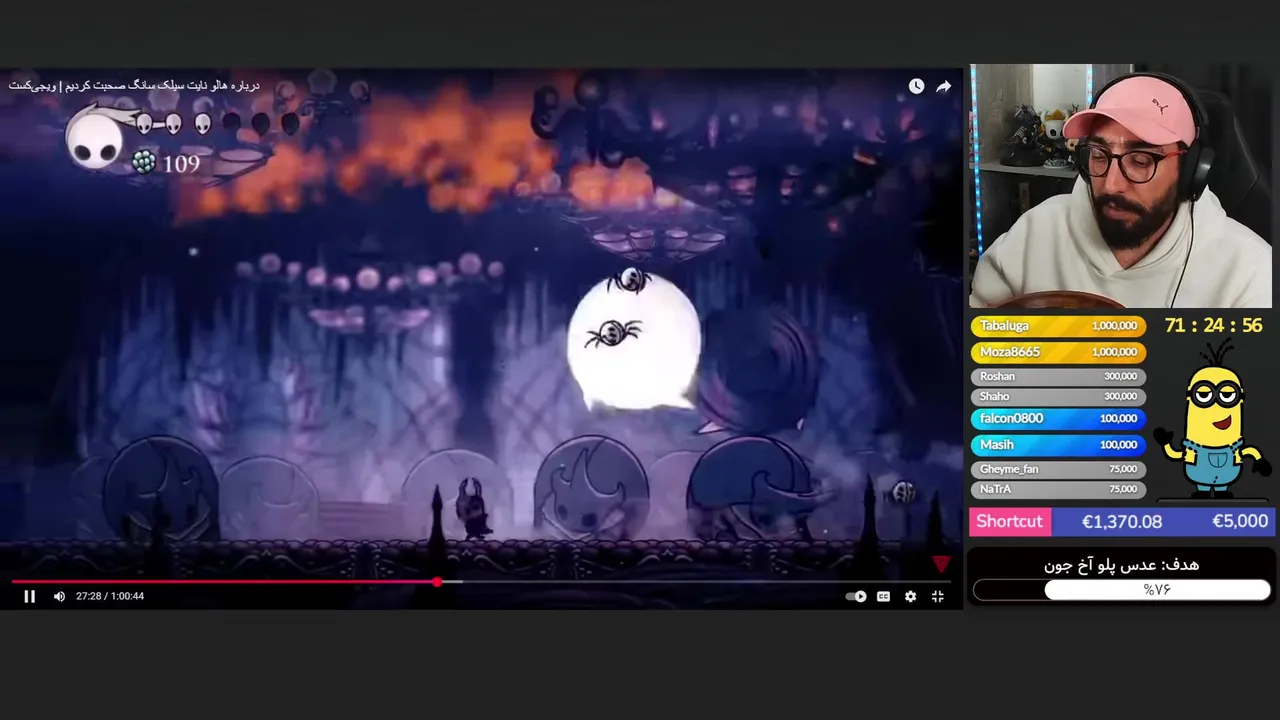Screen dimensions: 1280x720
Task: Click the white soul vessel icon in game
Action: (95, 139)
